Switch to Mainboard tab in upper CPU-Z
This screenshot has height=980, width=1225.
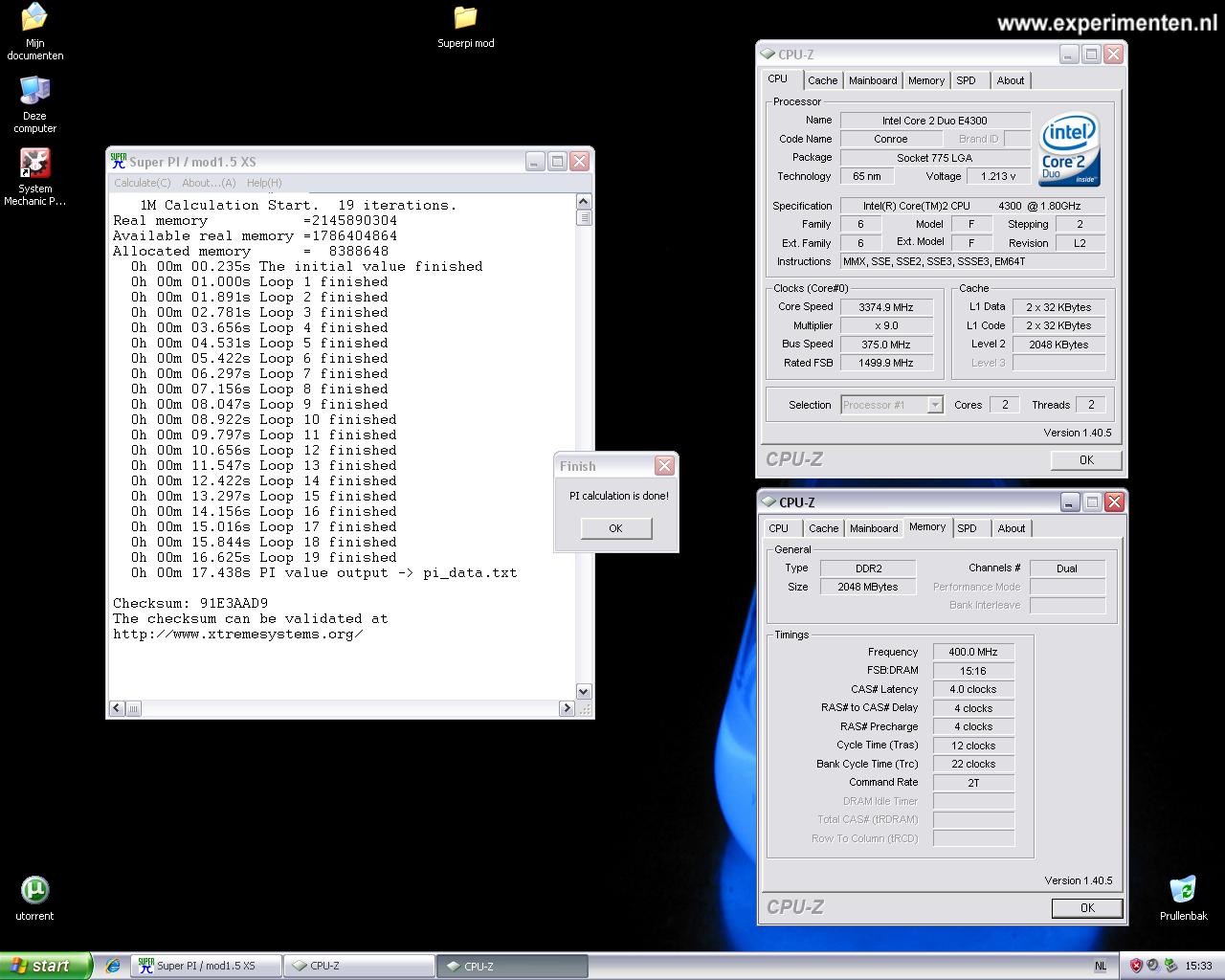point(873,80)
